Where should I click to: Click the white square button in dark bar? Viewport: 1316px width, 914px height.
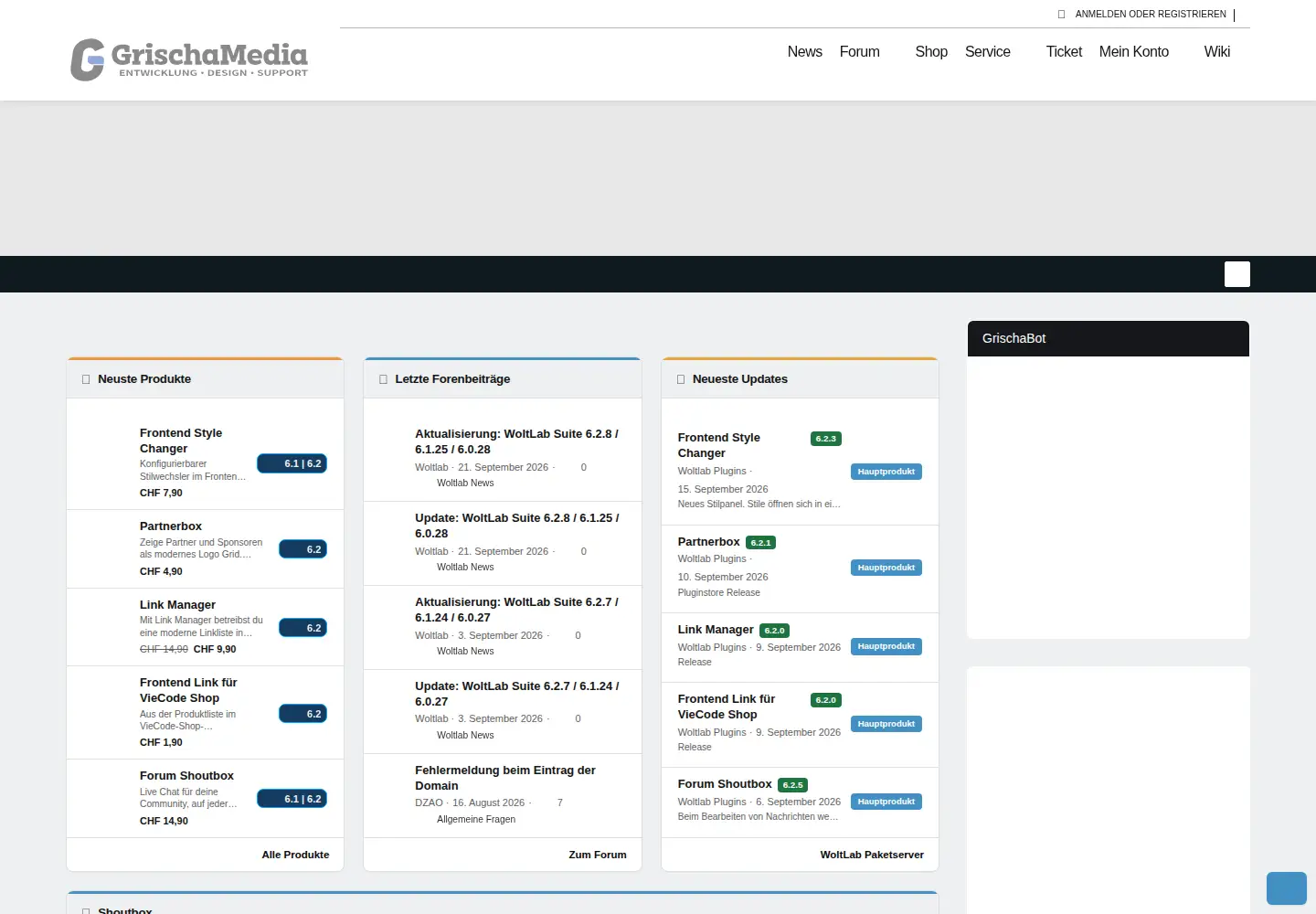click(x=1236, y=274)
